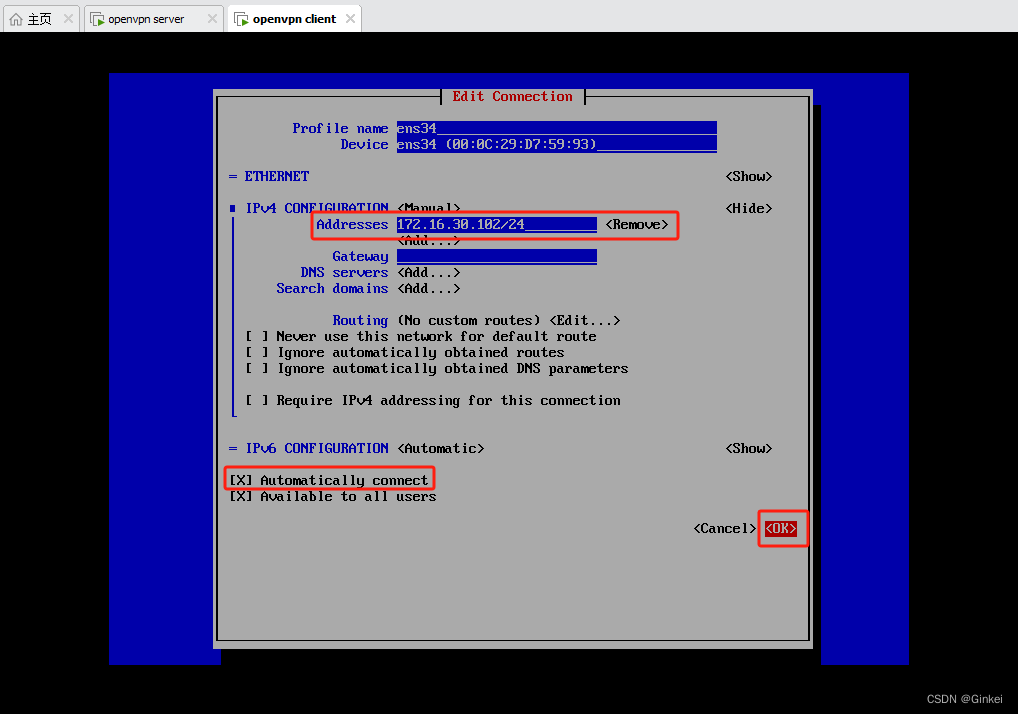
Task: Click the Cancel button
Action: pos(725,528)
